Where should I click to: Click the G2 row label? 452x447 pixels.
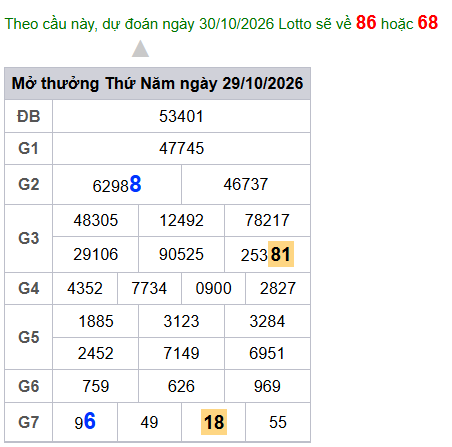(29, 184)
